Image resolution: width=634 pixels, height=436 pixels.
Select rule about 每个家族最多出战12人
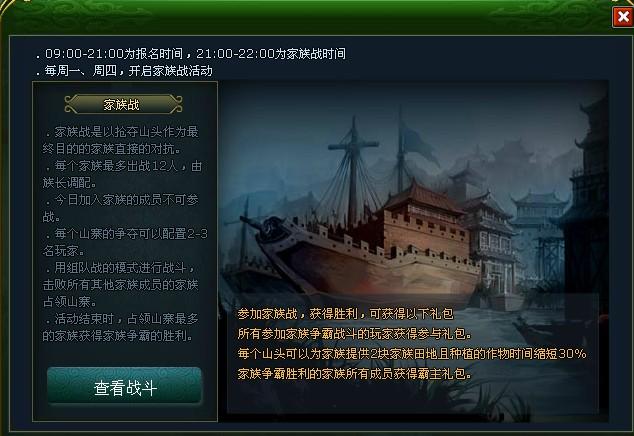pos(123,174)
